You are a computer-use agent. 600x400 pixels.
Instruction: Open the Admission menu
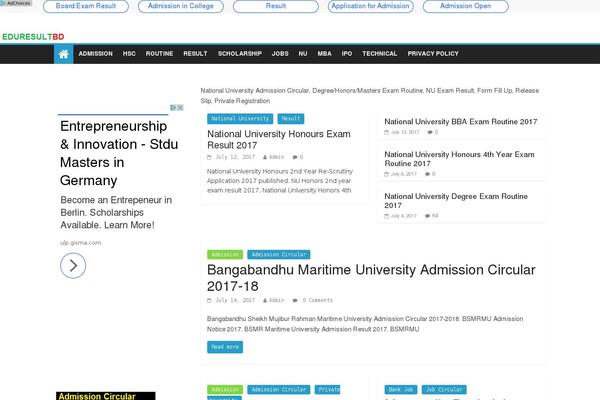[x=95, y=54]
